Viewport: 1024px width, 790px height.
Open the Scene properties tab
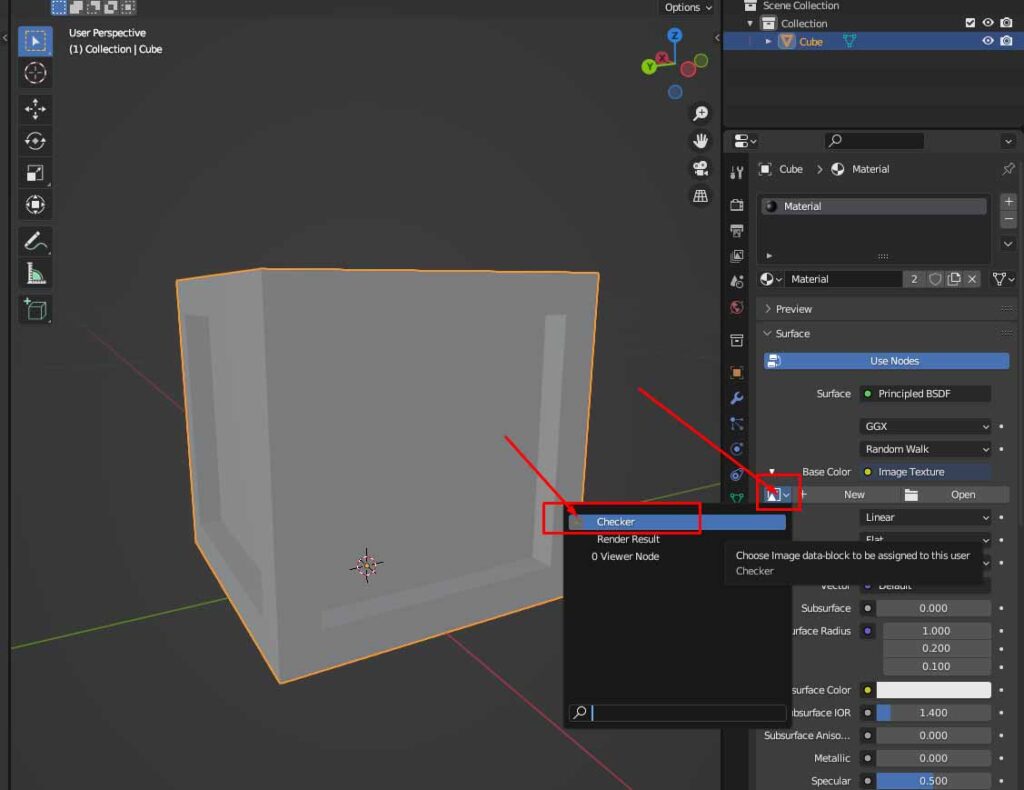coord(737,281)
